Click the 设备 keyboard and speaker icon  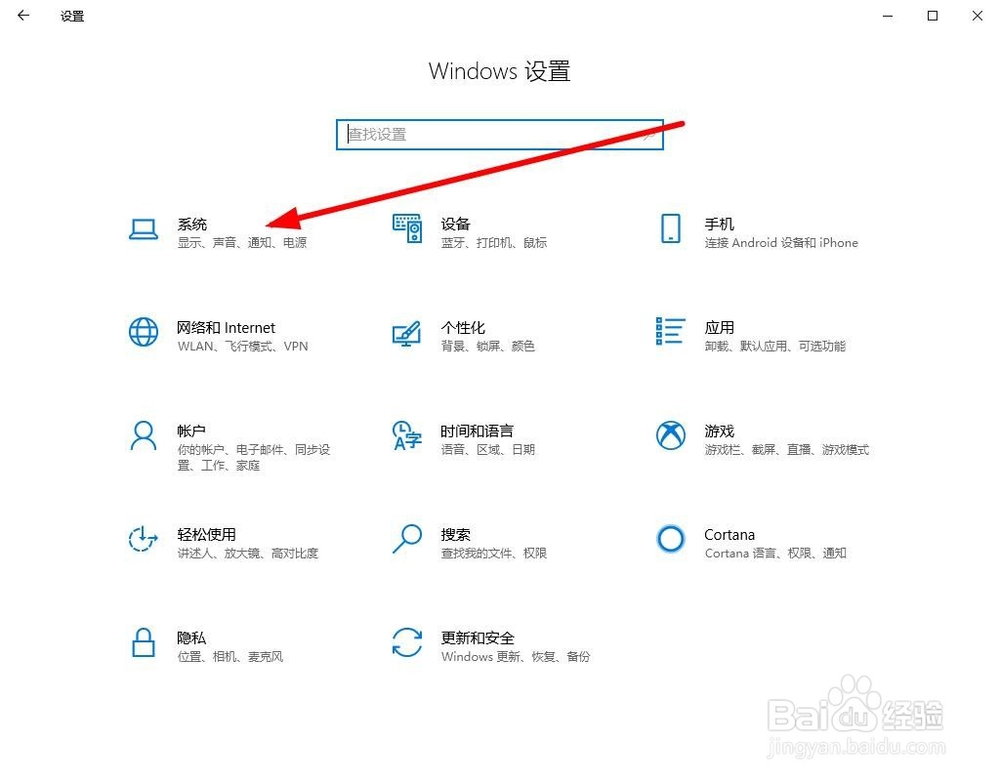click(407, 228)
